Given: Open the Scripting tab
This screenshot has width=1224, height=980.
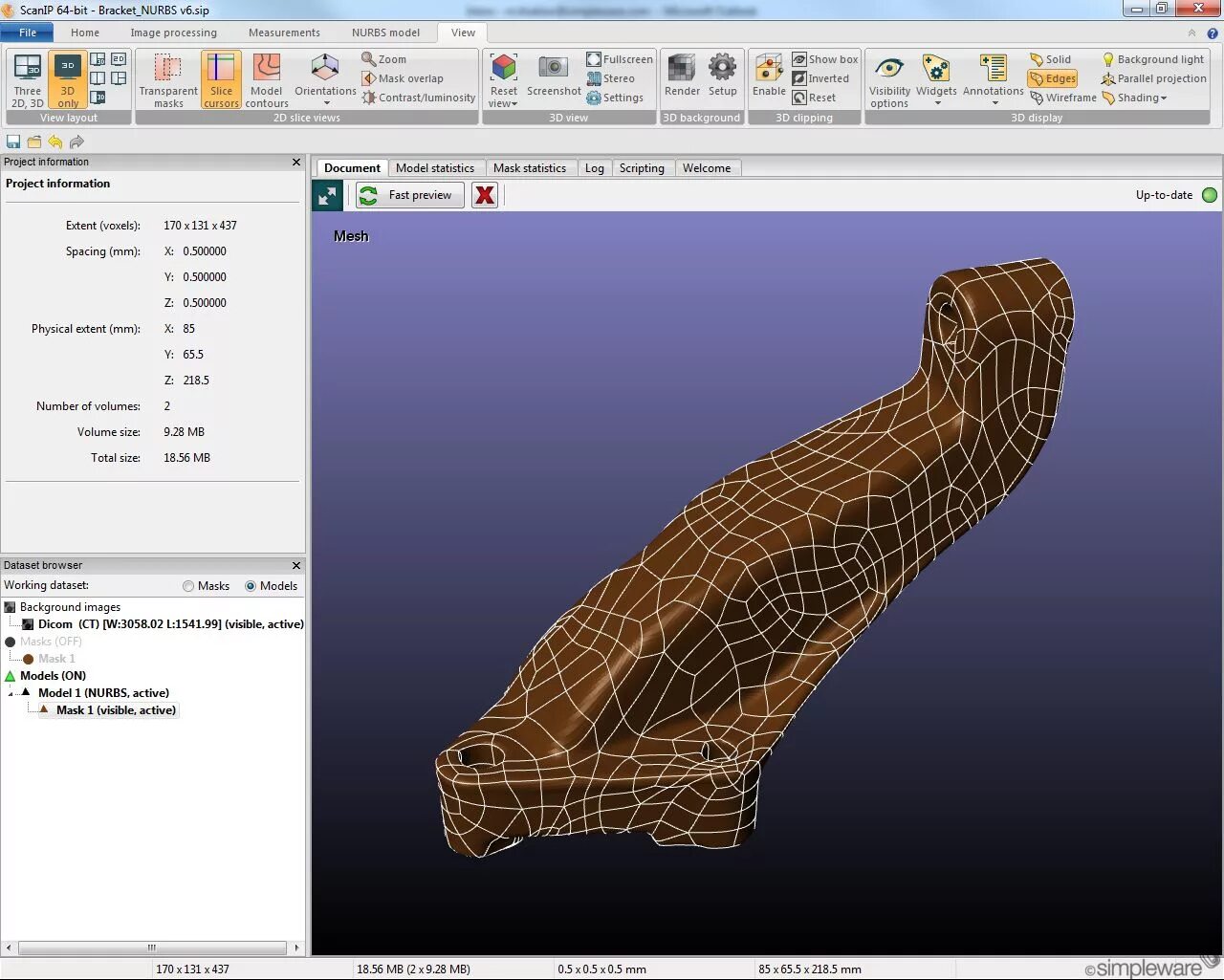Looking at the screenshot, I should click(x=642, y=168).
